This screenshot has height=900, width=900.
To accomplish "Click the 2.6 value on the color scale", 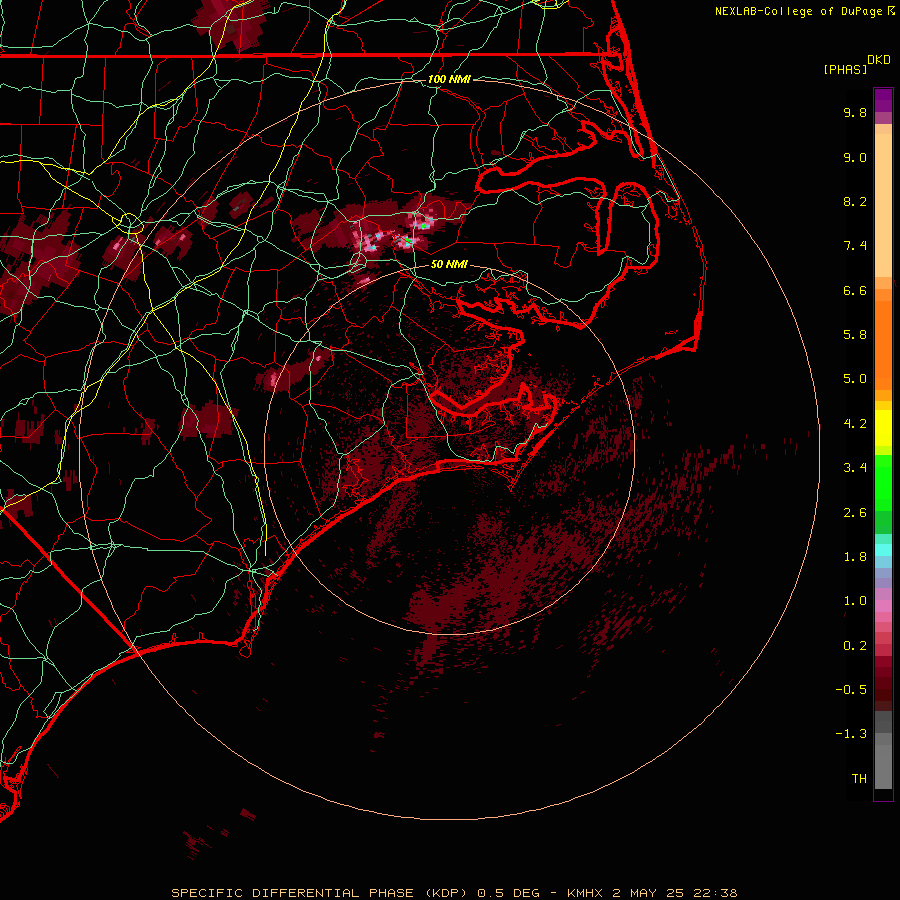I will (855, 513).
